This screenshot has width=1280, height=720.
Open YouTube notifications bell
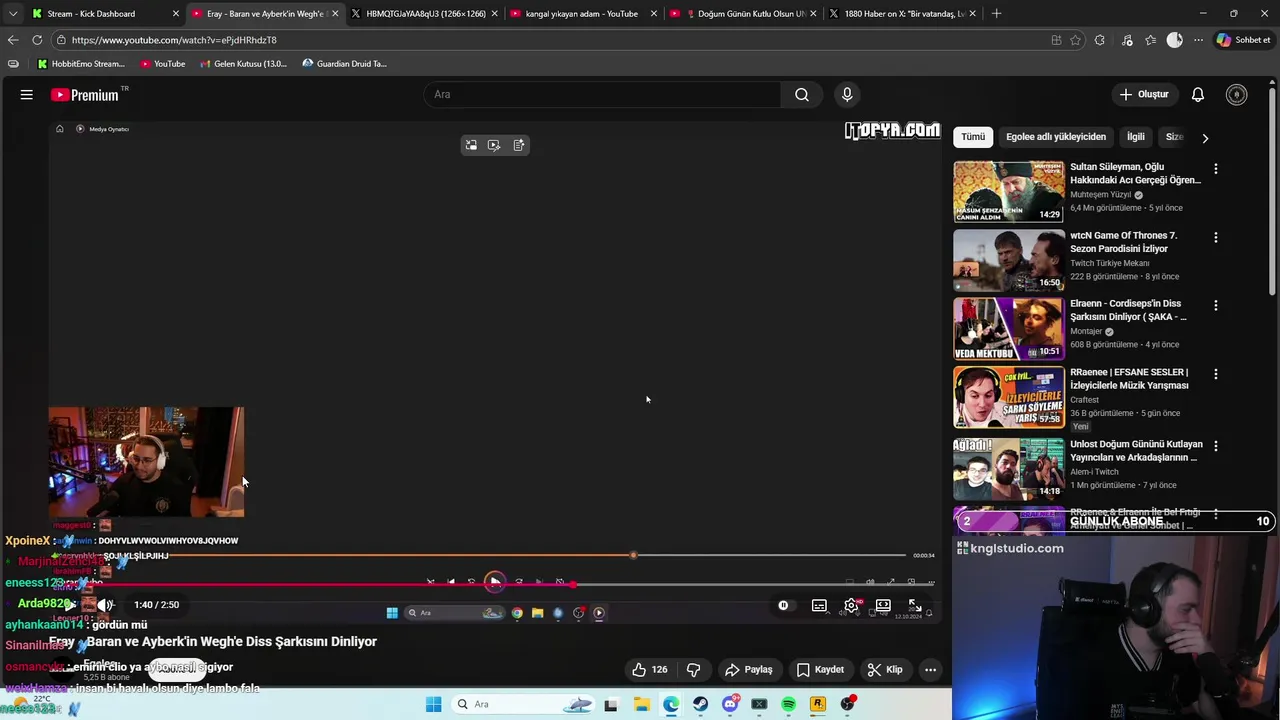coord(1197,95)
